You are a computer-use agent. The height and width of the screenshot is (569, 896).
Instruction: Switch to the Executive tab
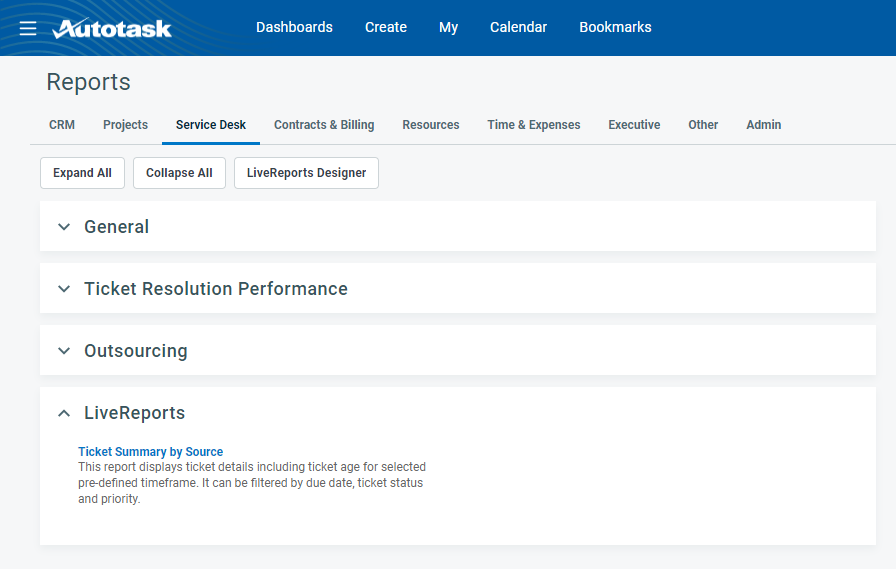[634, 125]
